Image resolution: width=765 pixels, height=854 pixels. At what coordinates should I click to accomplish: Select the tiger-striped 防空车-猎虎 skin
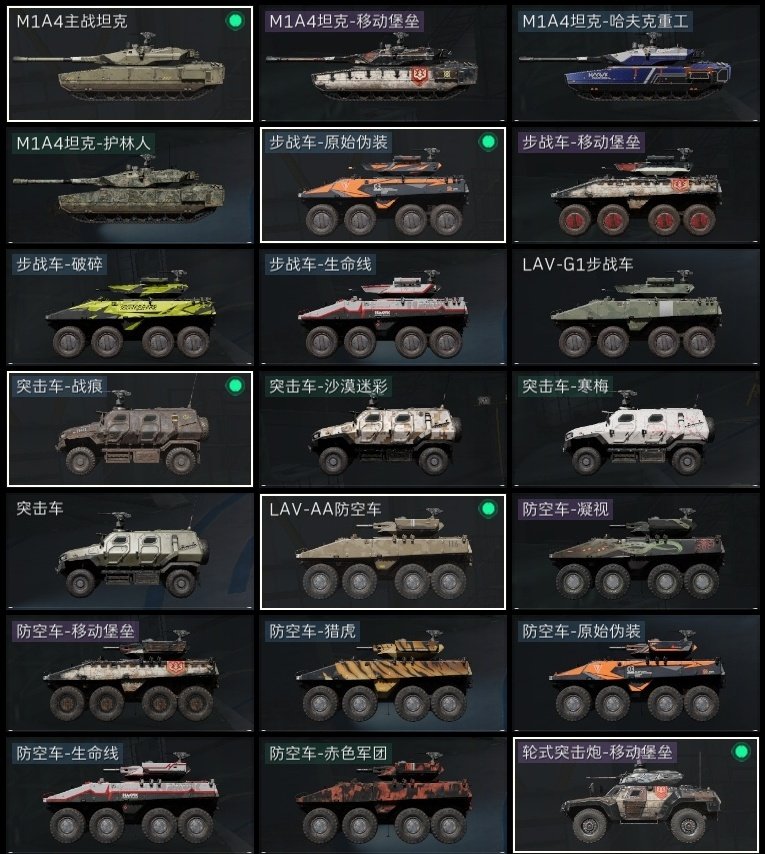383,673
